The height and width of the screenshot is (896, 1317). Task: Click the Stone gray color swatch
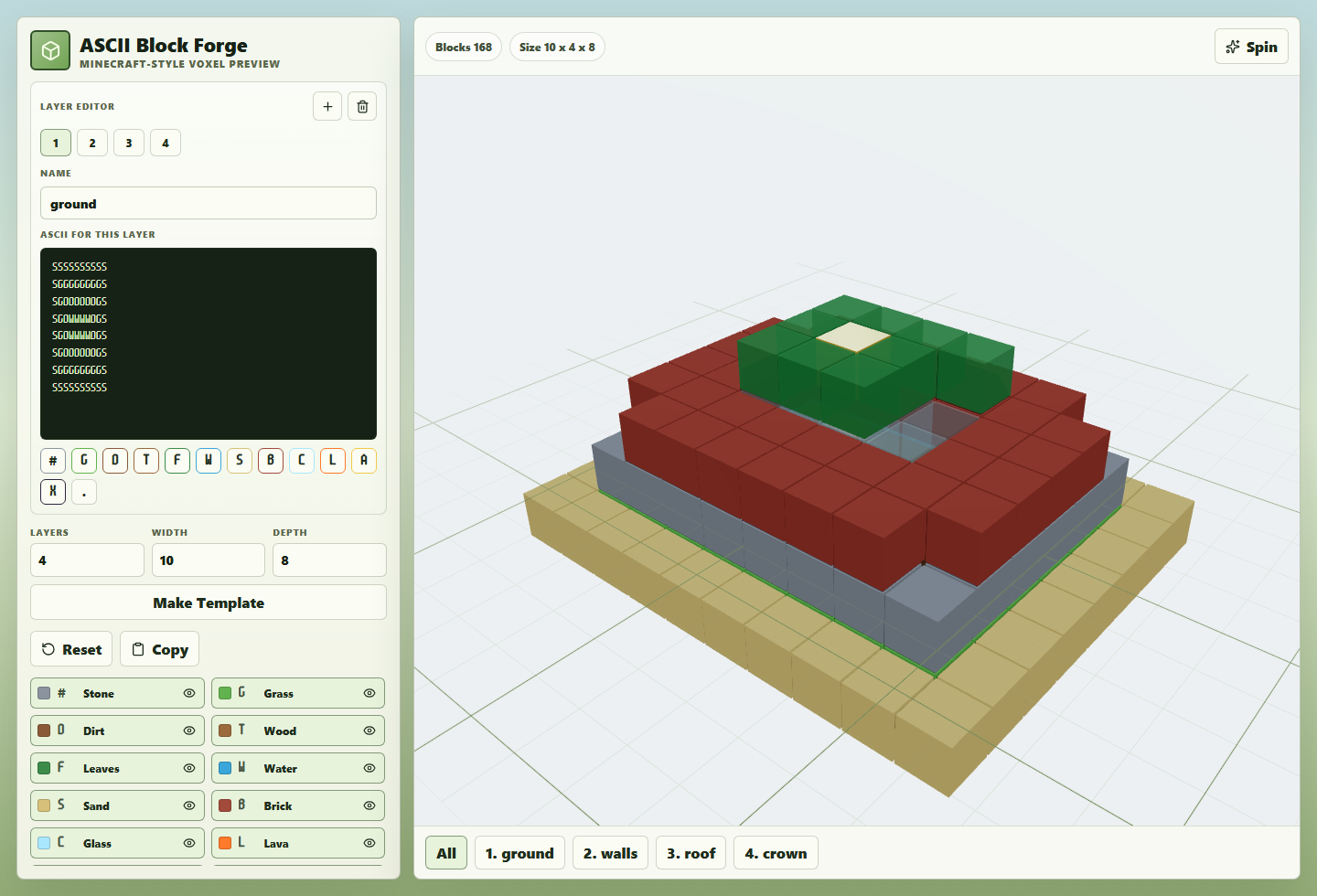tap(44, 693)
